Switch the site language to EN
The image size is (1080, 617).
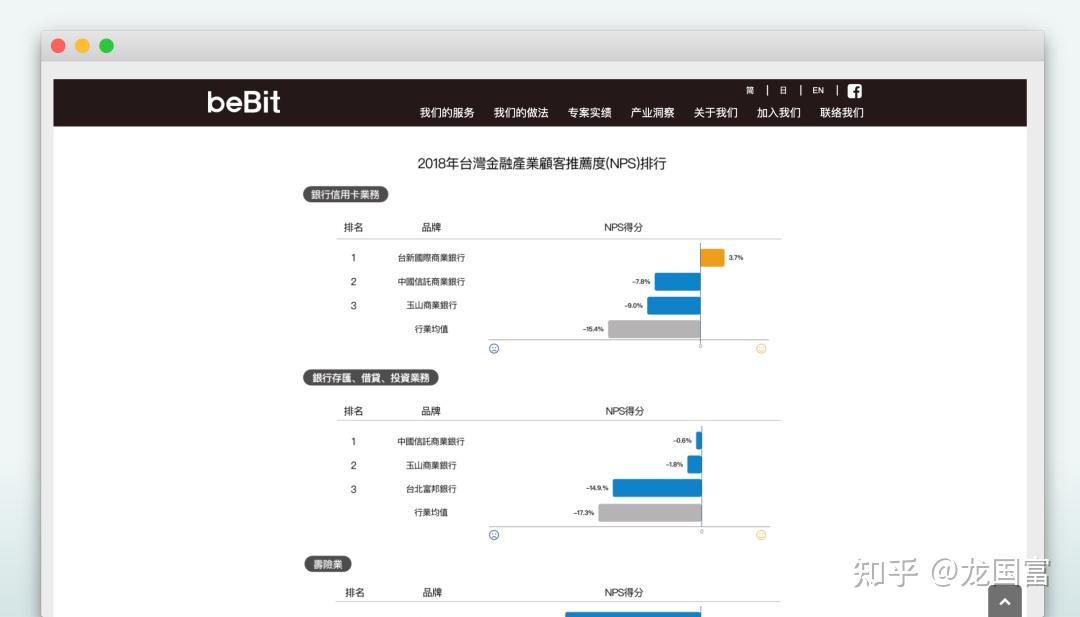coord(817,90)
